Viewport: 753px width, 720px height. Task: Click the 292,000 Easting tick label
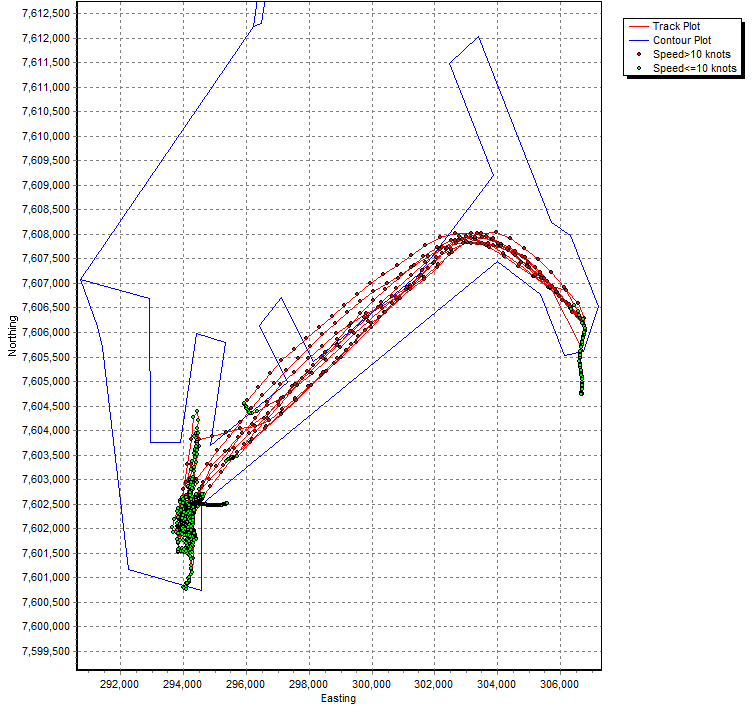click(120, 685)
